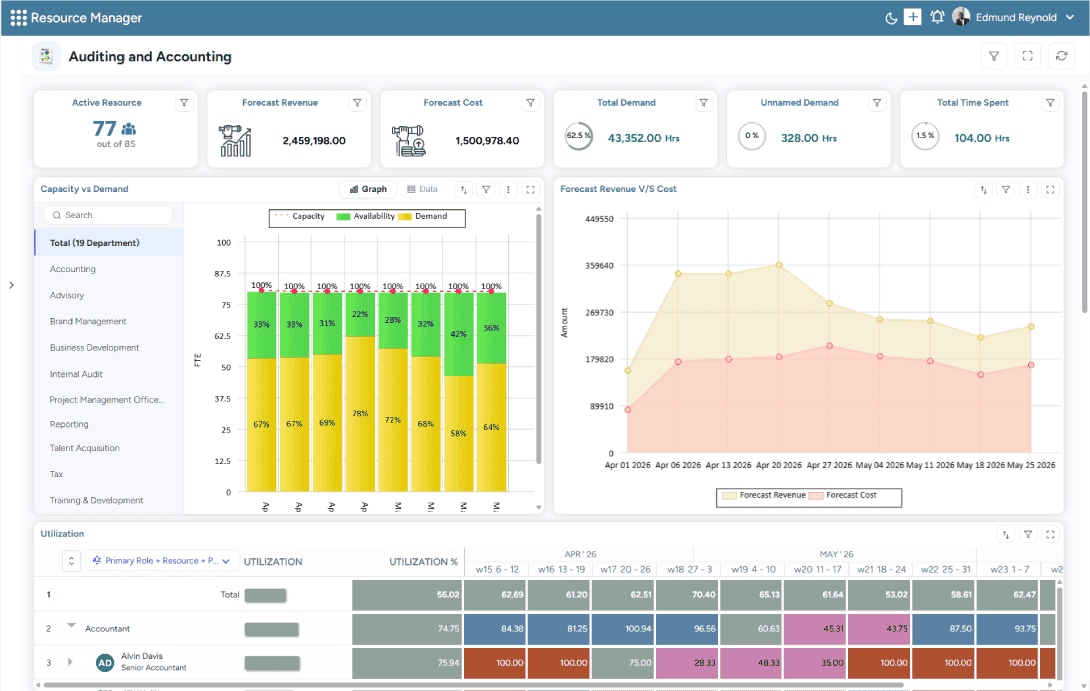Click Alvin Davis utilization bar
Image resolution: width=1090 pixels, height=691 pixels.
click(x=272, y=664)
